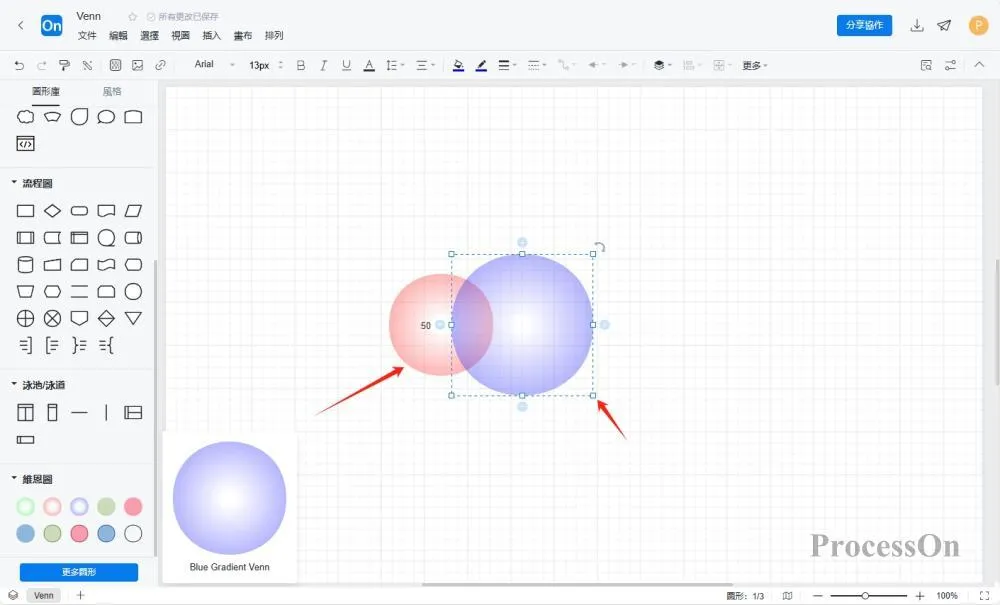Click the insert image icon
The width and height of the screenshot is (1000, 605).
(x=137, y=65)
